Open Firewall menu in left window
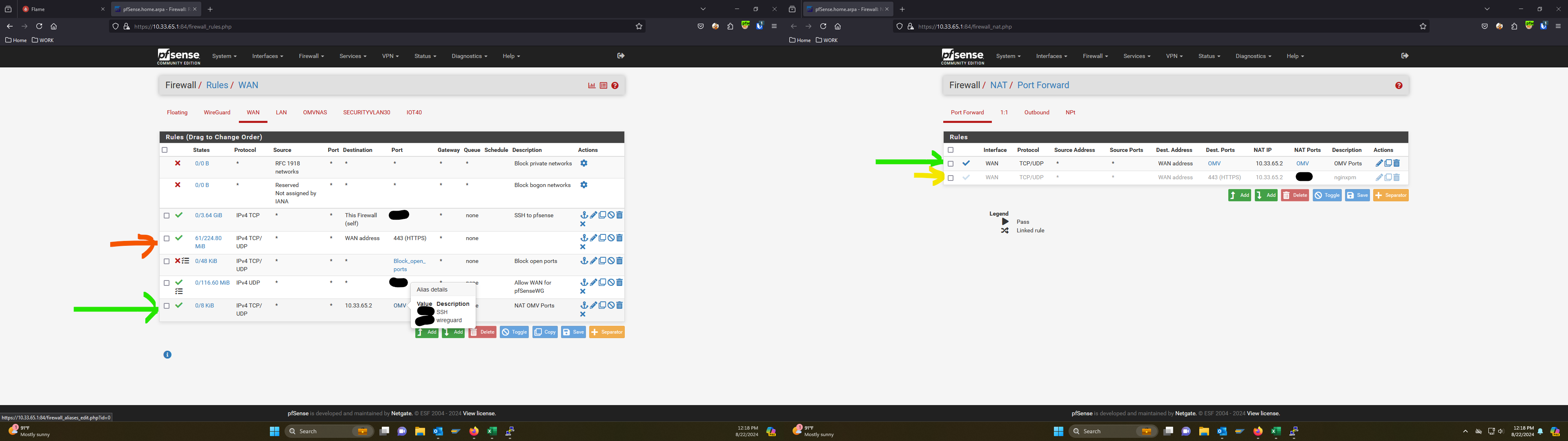Screen dimensions: 1568x441 click(311, 56)
